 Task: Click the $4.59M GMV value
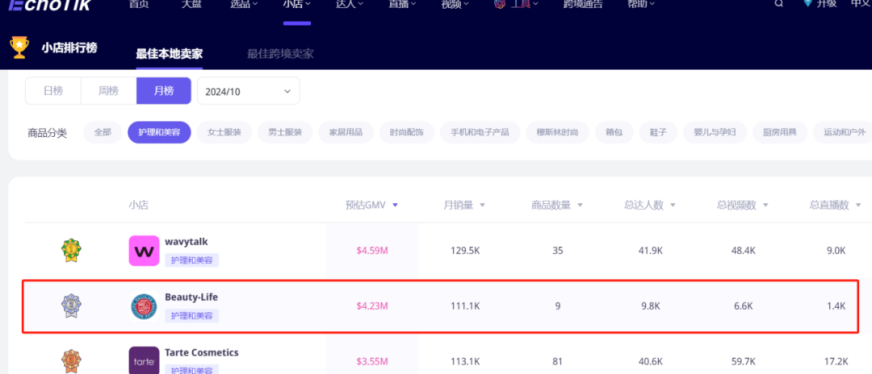pyautogui.click(x=372, y=251)
